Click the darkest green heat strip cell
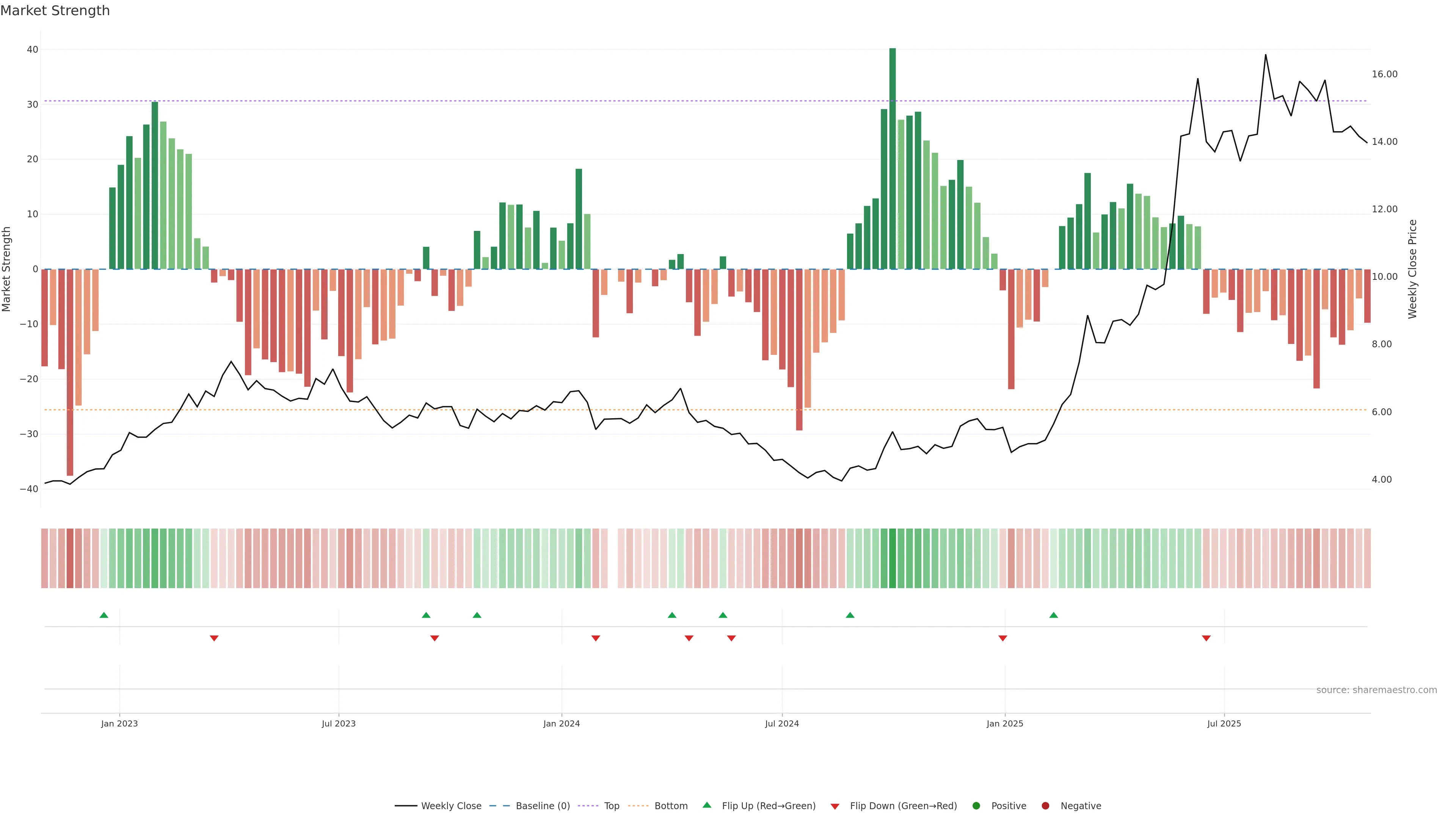 (x=893, y=558)
